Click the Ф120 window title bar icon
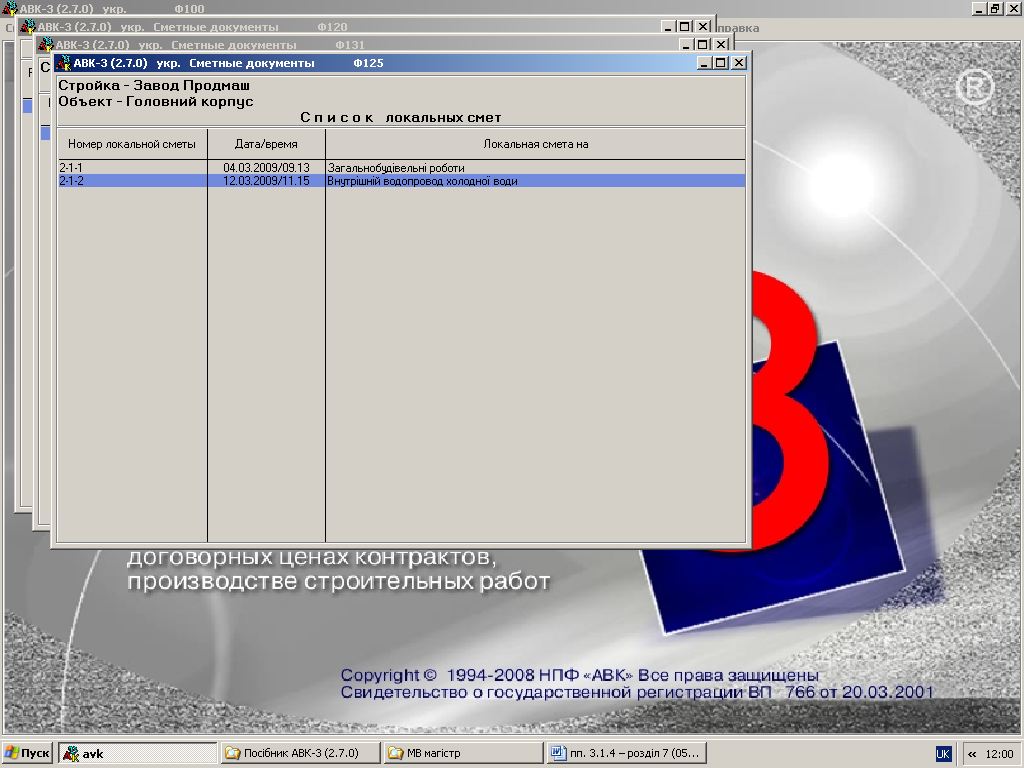Image resolution: width=1024 pixels, height=768 pixels. pos(27,27)
